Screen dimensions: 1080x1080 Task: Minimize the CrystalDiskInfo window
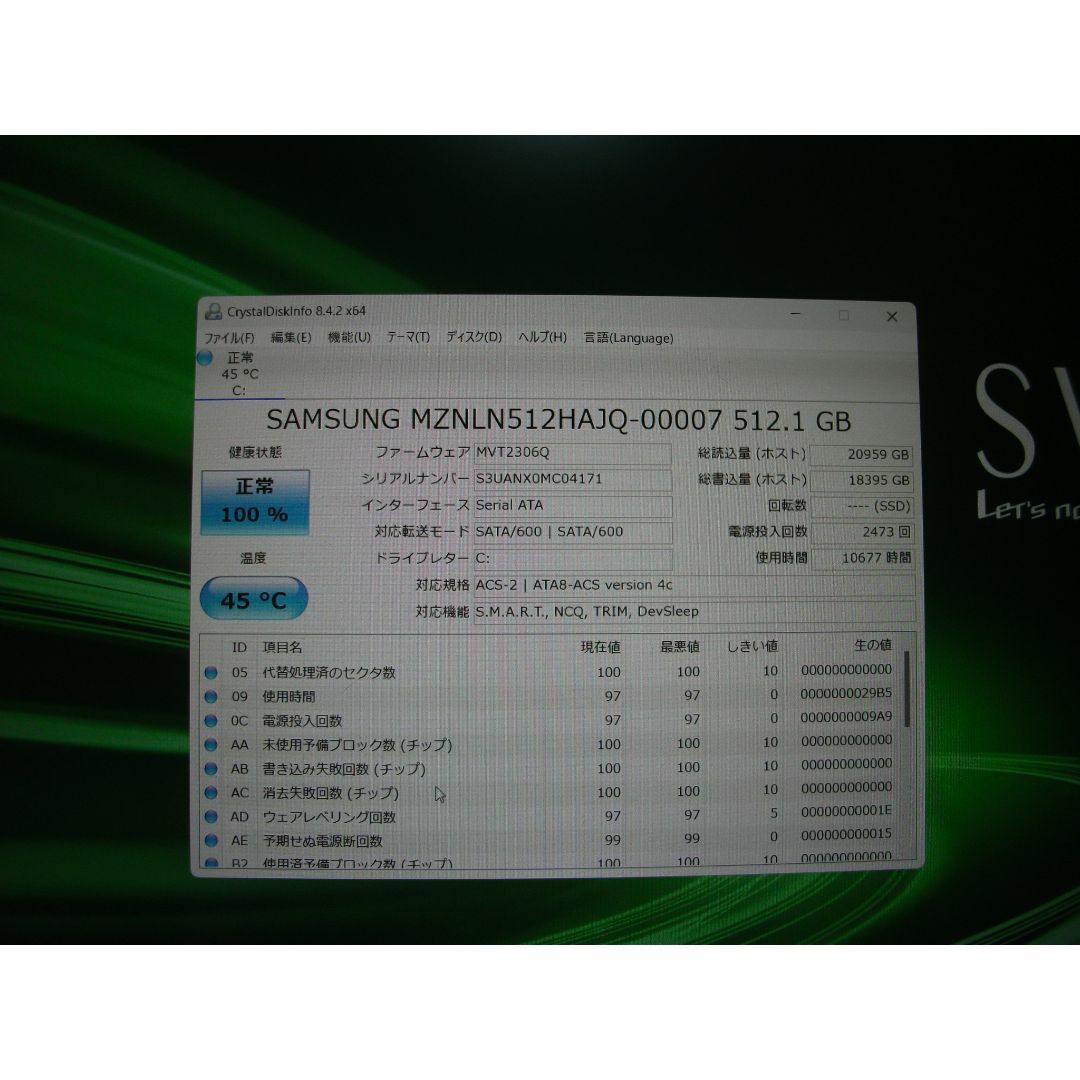coord(795,315)
